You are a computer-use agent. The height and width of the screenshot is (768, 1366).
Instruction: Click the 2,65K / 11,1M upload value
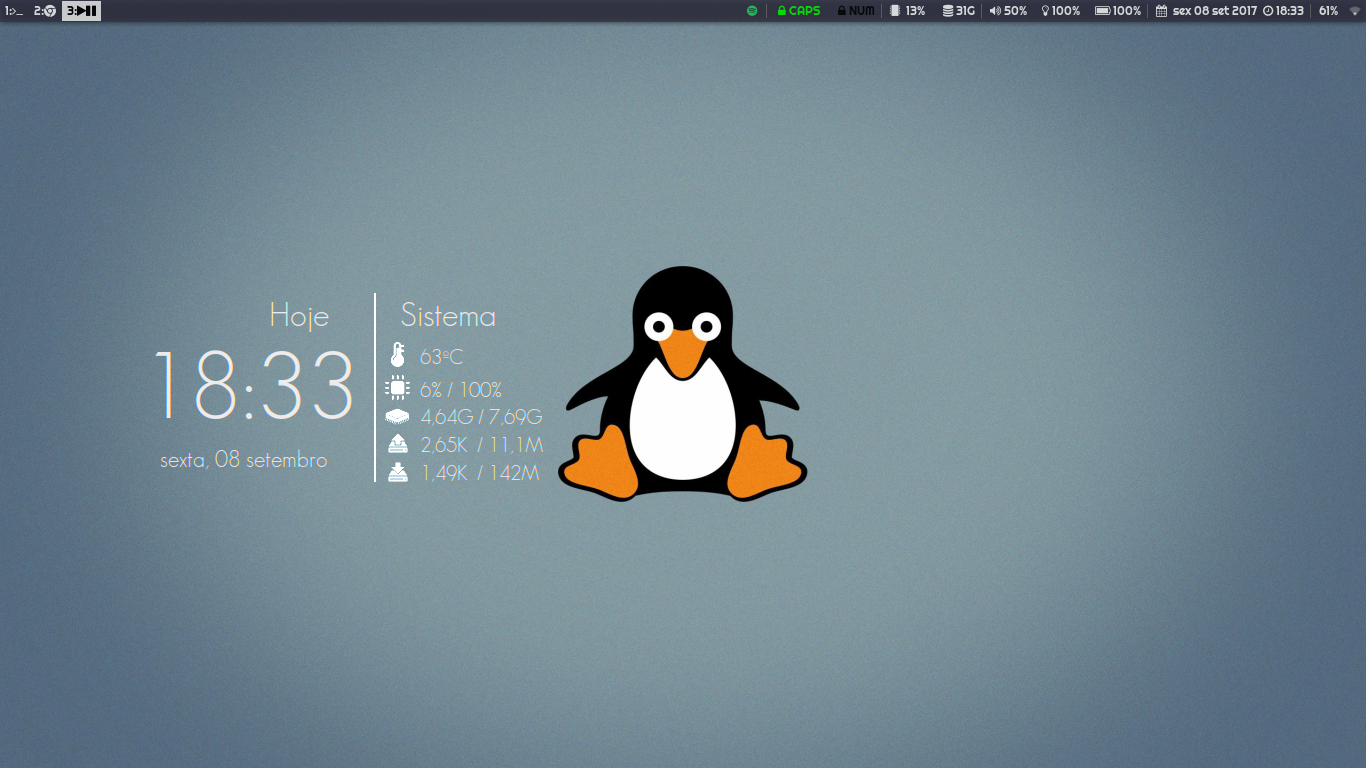[481, 445]
